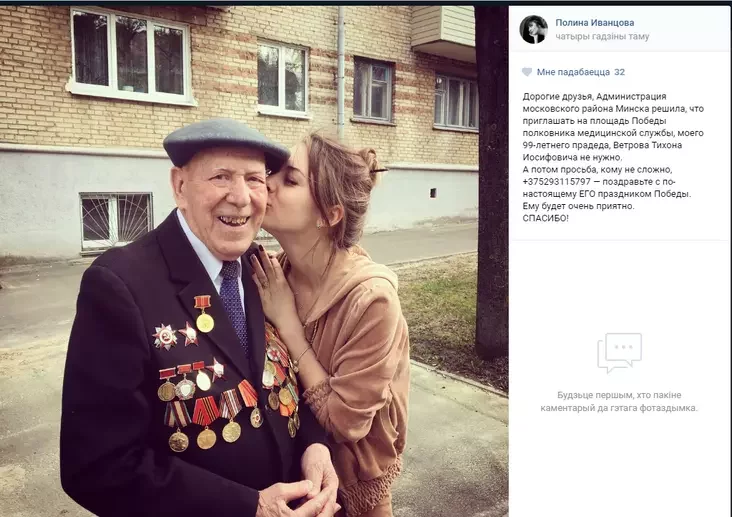
Task: Click the barred basement window in photo
Action: (x=116, y=220)
